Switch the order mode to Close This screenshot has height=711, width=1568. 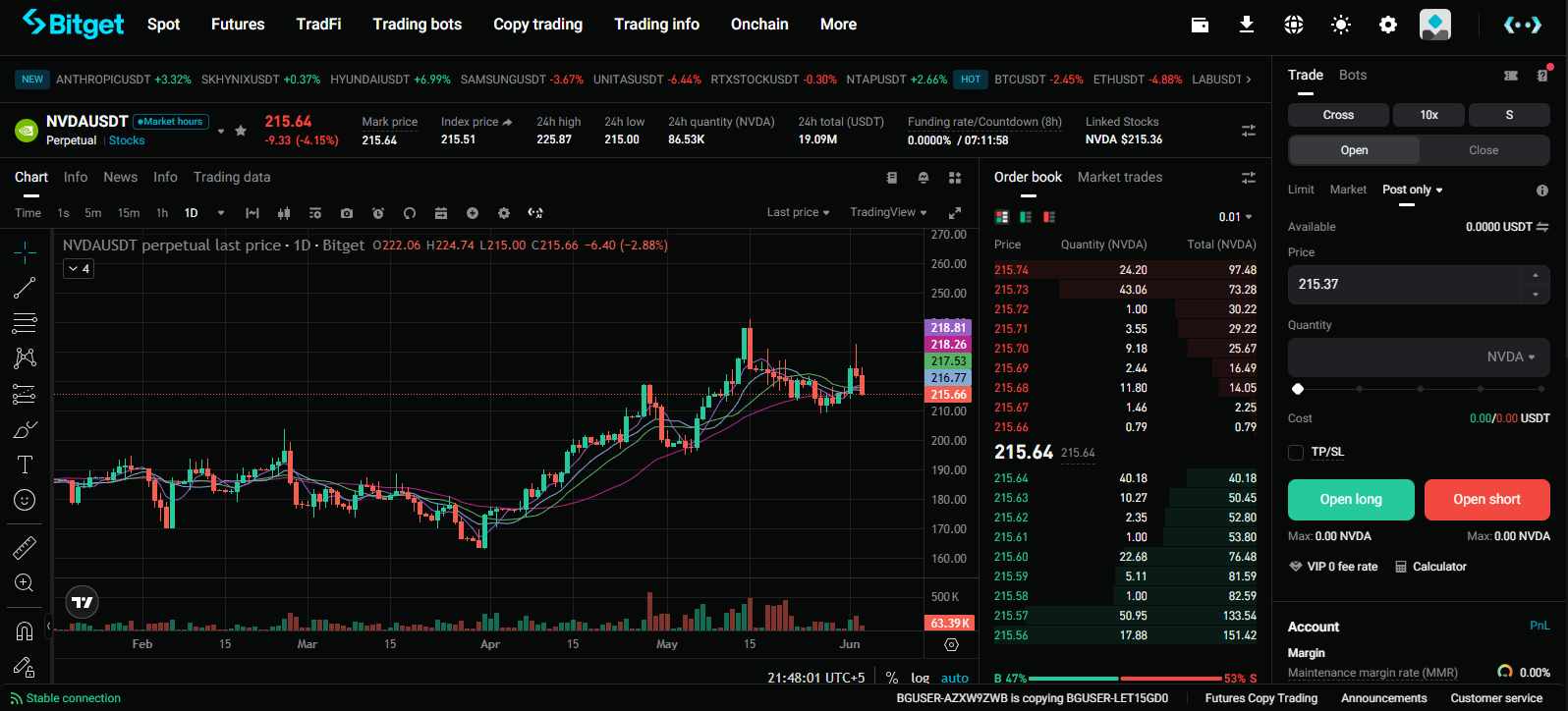click(1484, 150)
